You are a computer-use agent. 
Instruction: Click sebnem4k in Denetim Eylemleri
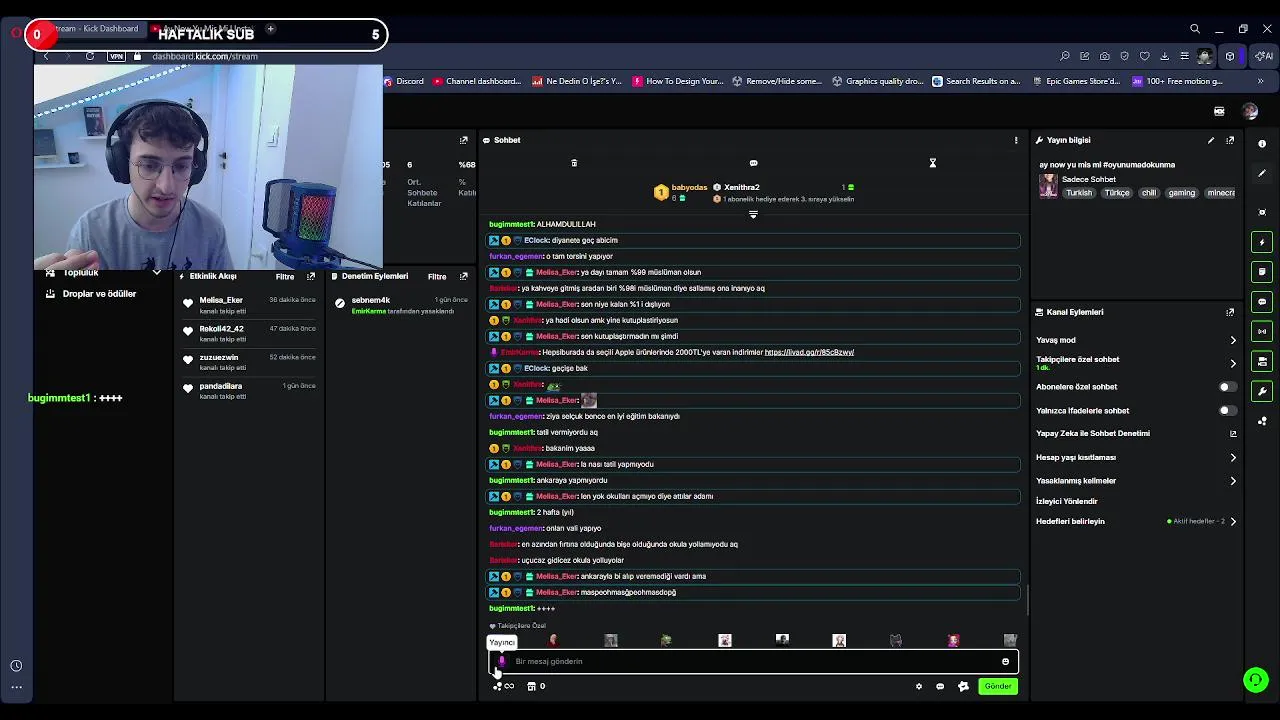tap(371, 300)
